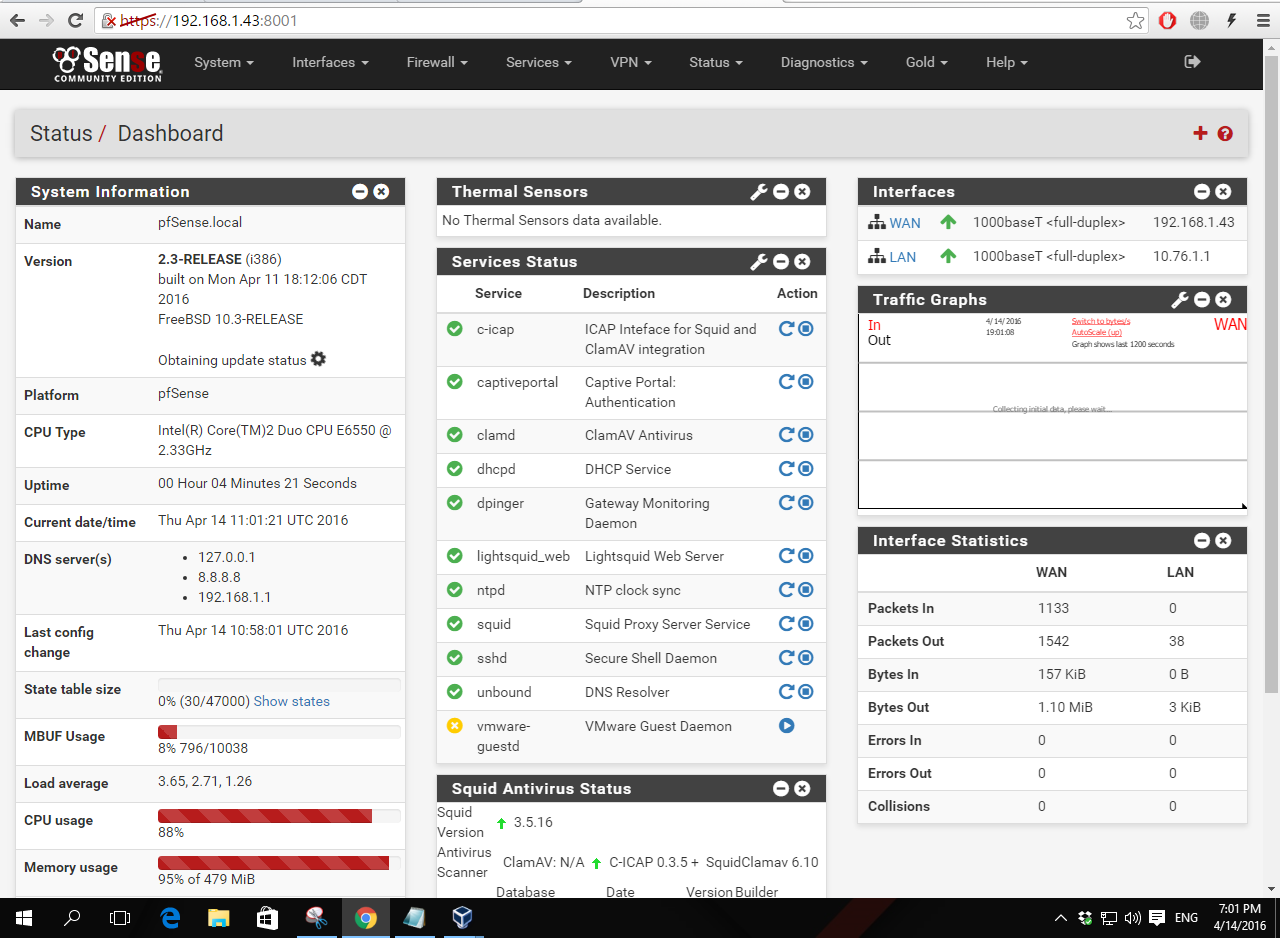Stop the sshd service
This screenshot has width=1280, height=938.
point(806,657)
